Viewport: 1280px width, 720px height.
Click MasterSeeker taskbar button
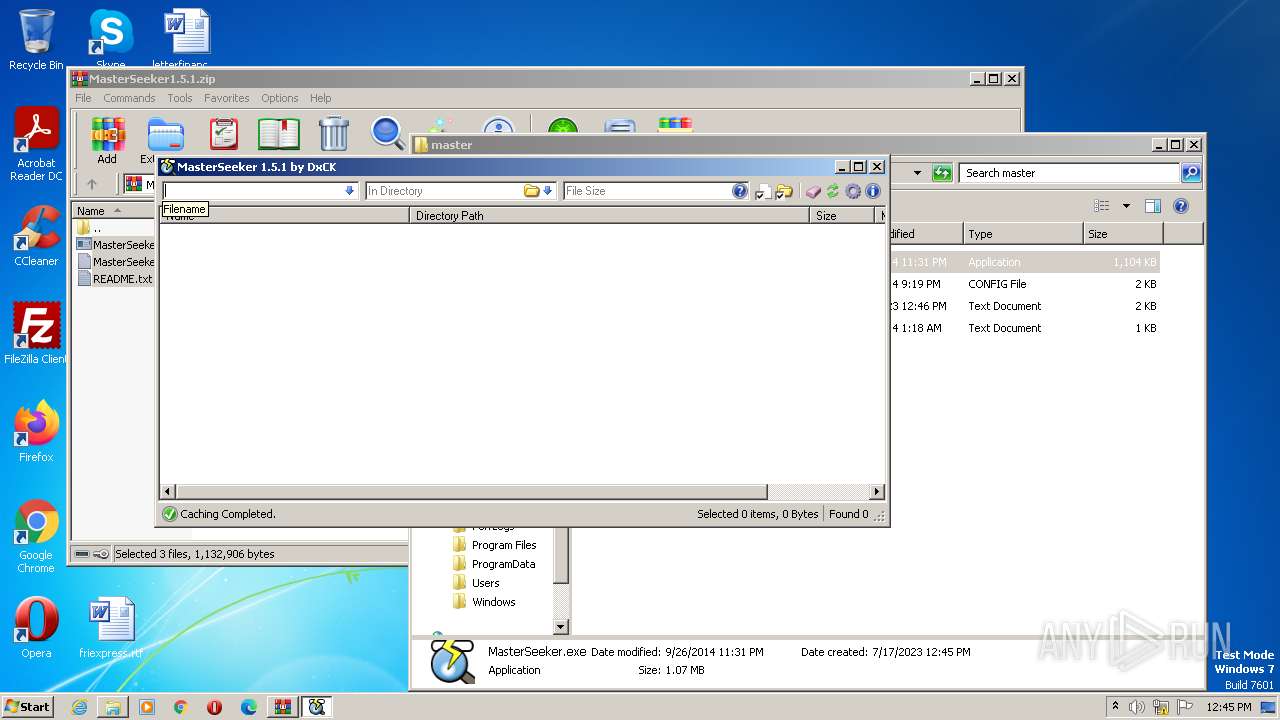pos(317,707)
